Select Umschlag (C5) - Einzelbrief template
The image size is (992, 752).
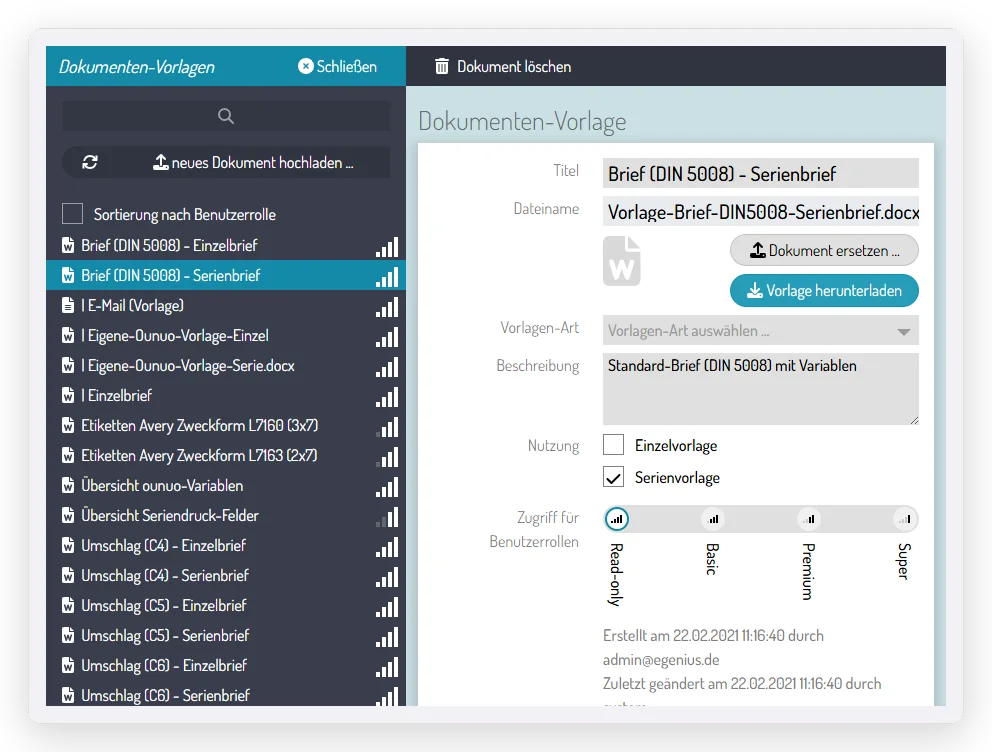[226, 606]
